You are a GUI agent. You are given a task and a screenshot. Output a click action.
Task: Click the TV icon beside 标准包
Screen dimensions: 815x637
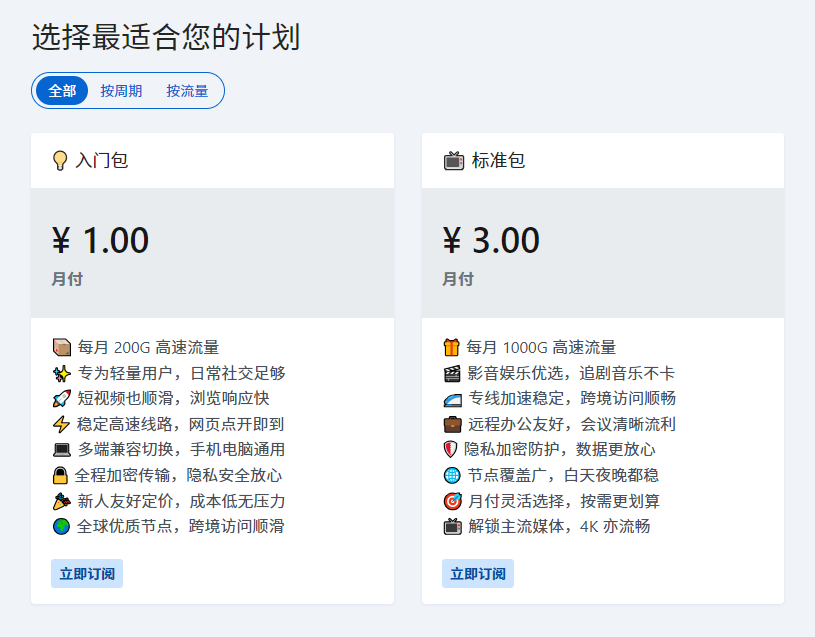pyautogui.click(x=453, y=161)
